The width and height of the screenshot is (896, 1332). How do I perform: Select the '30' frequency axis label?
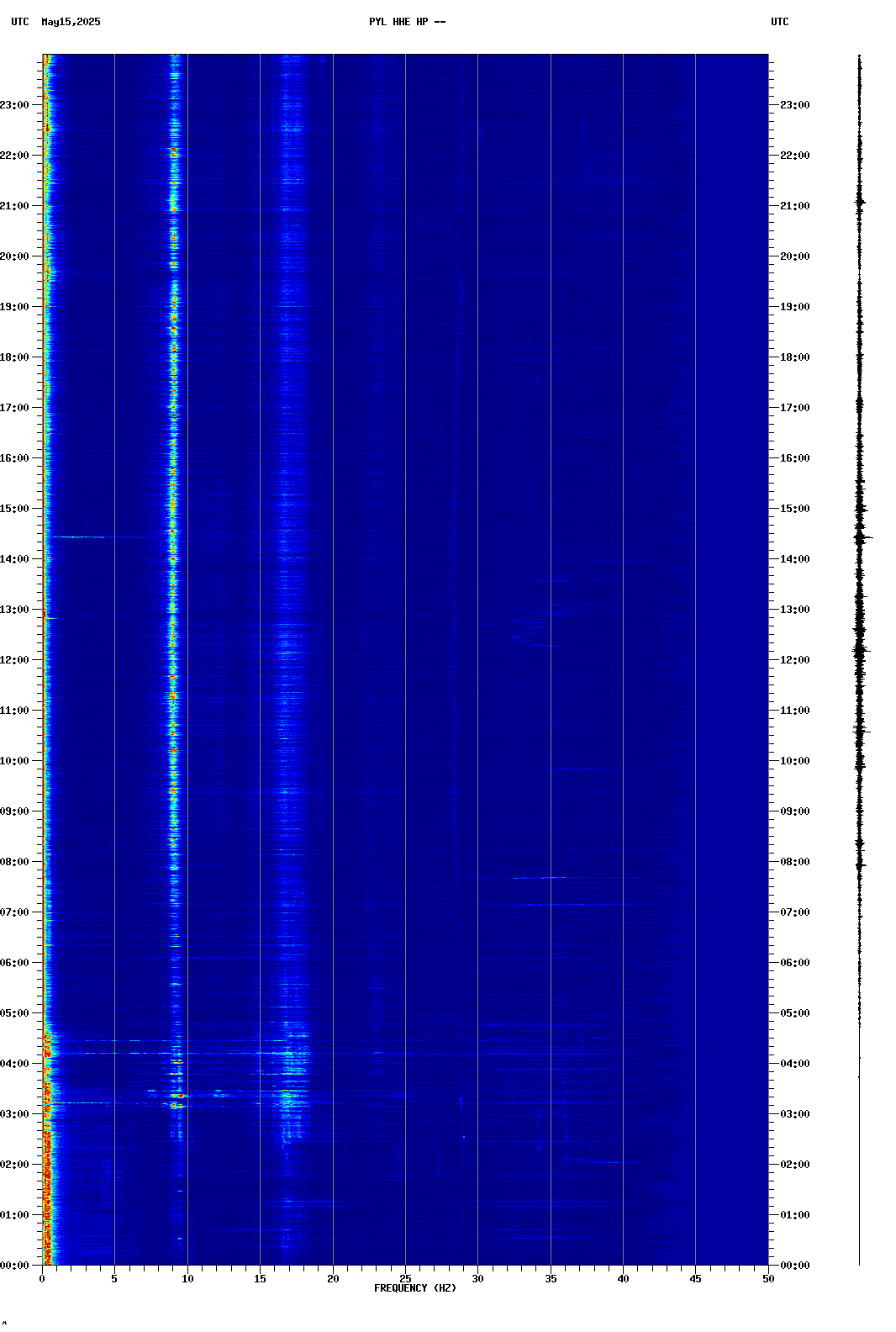tap(477, 1279)
